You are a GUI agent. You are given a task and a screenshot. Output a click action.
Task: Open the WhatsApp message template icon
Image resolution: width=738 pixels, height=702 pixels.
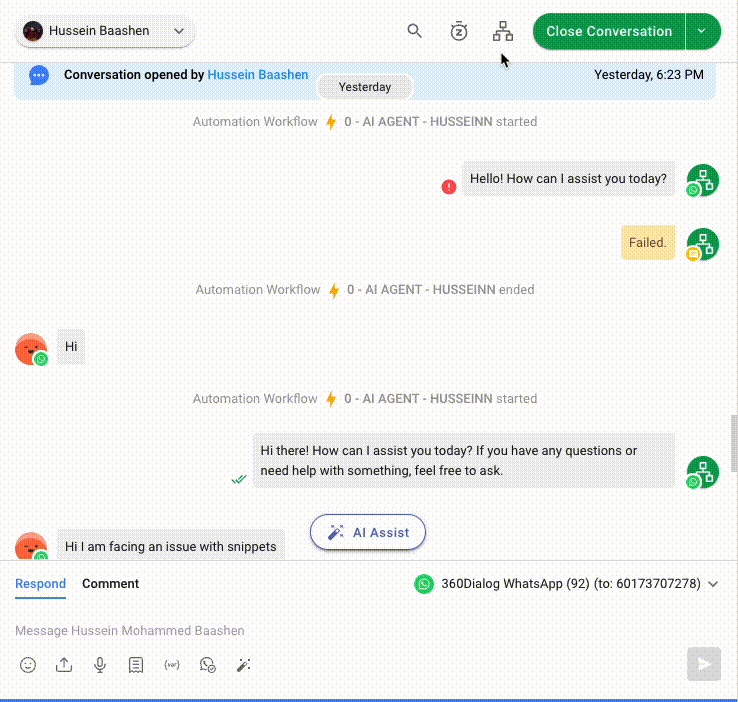pos(208,664)
